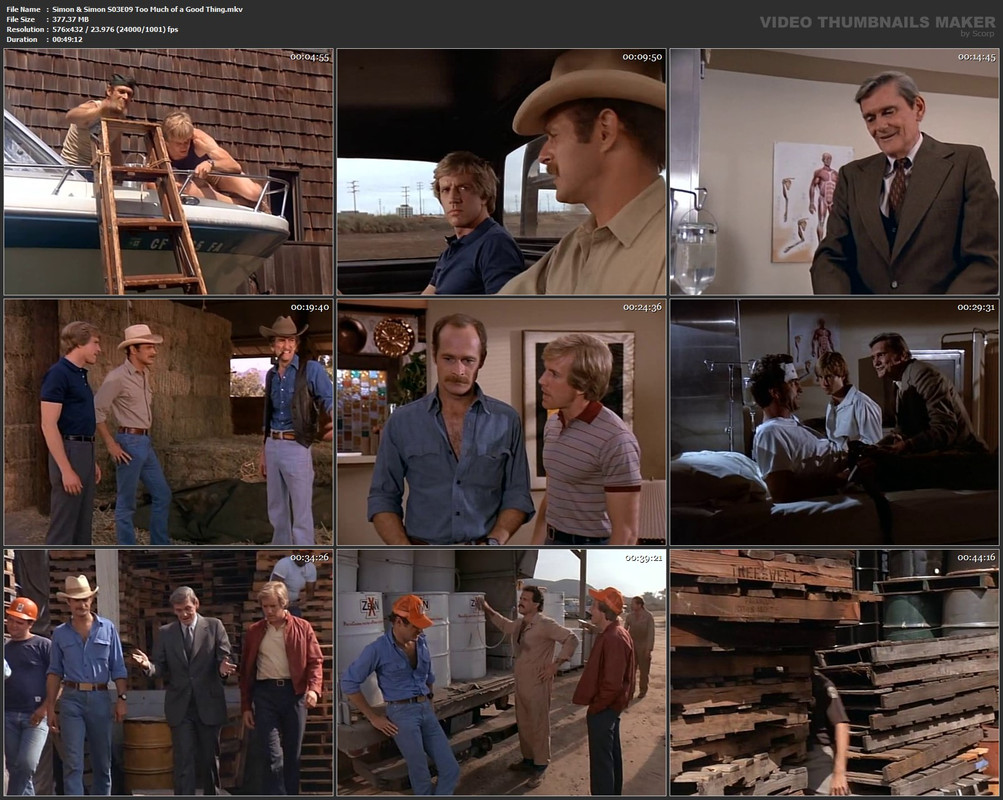The height and width of the screenshot is (800, 1003).
Task: Click the duration value '00:49:12'
Action: (x=67, y=40)
